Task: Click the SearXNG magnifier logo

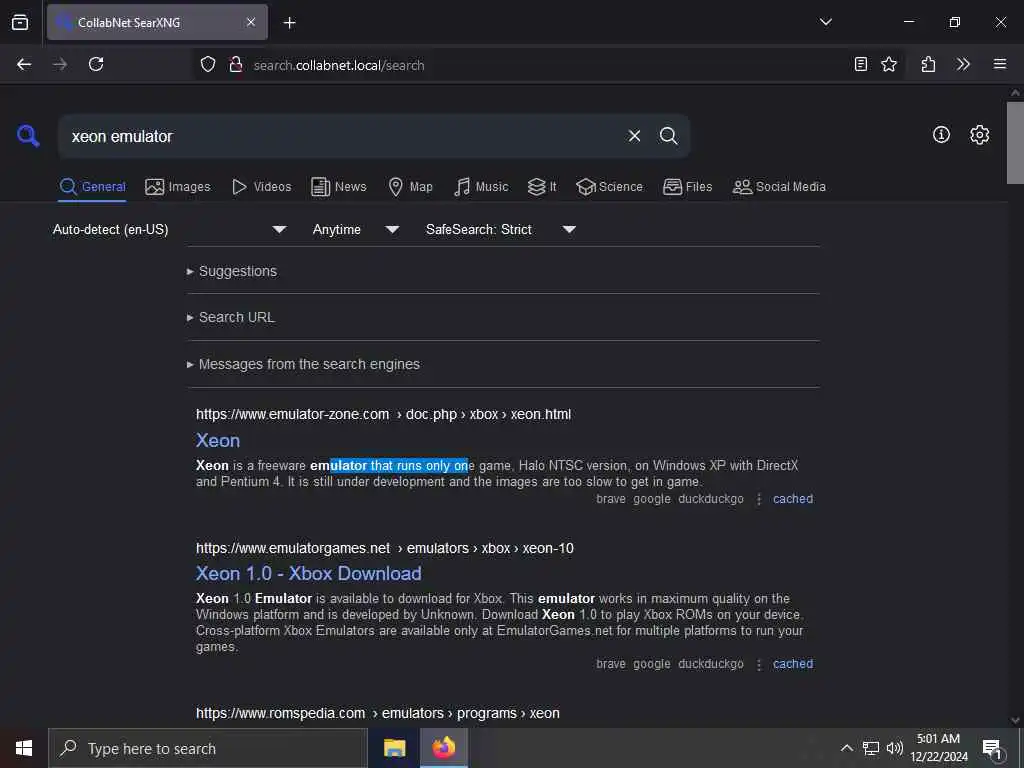Action: tap(28, 136)
